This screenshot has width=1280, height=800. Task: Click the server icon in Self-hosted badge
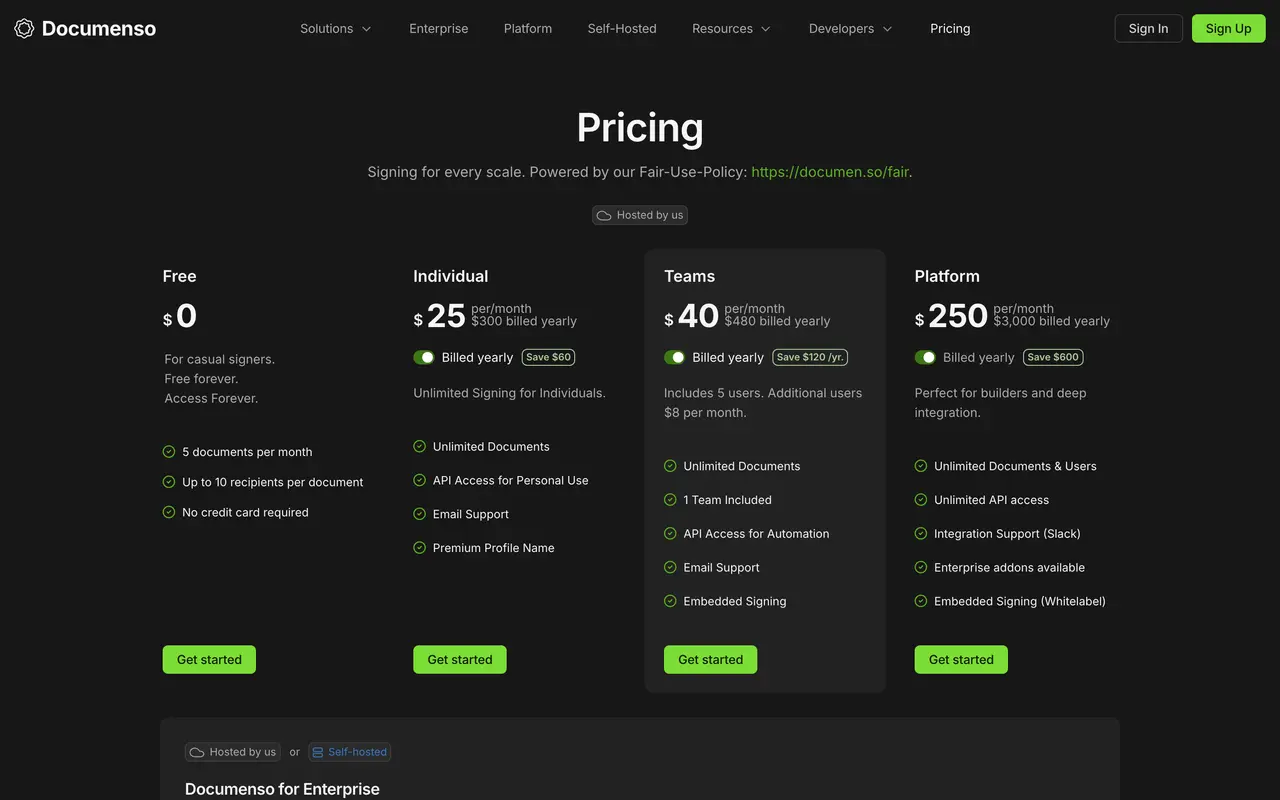[x=318, y=752]
